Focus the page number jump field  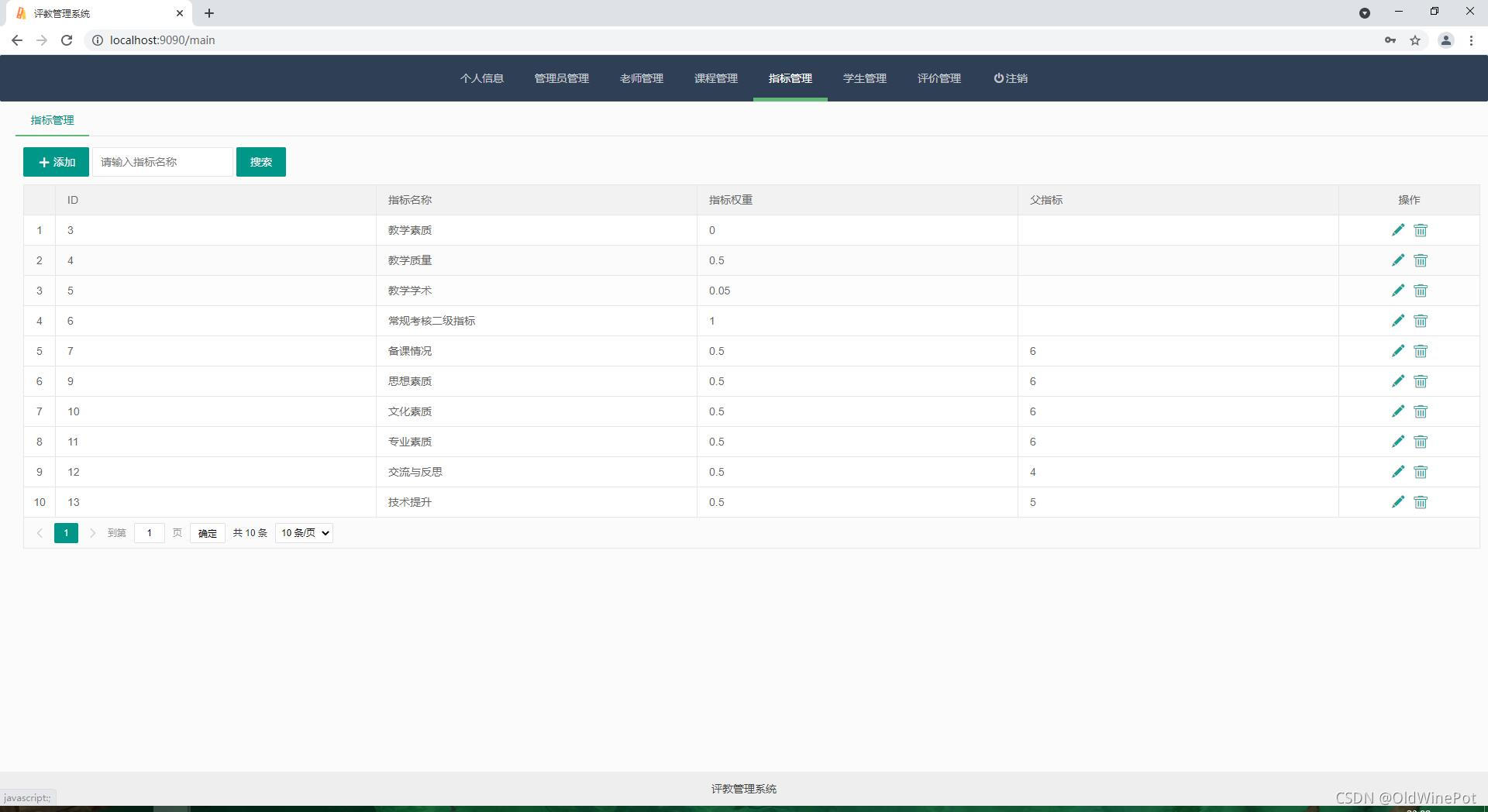pyautogui.click(x=150, y=533)
